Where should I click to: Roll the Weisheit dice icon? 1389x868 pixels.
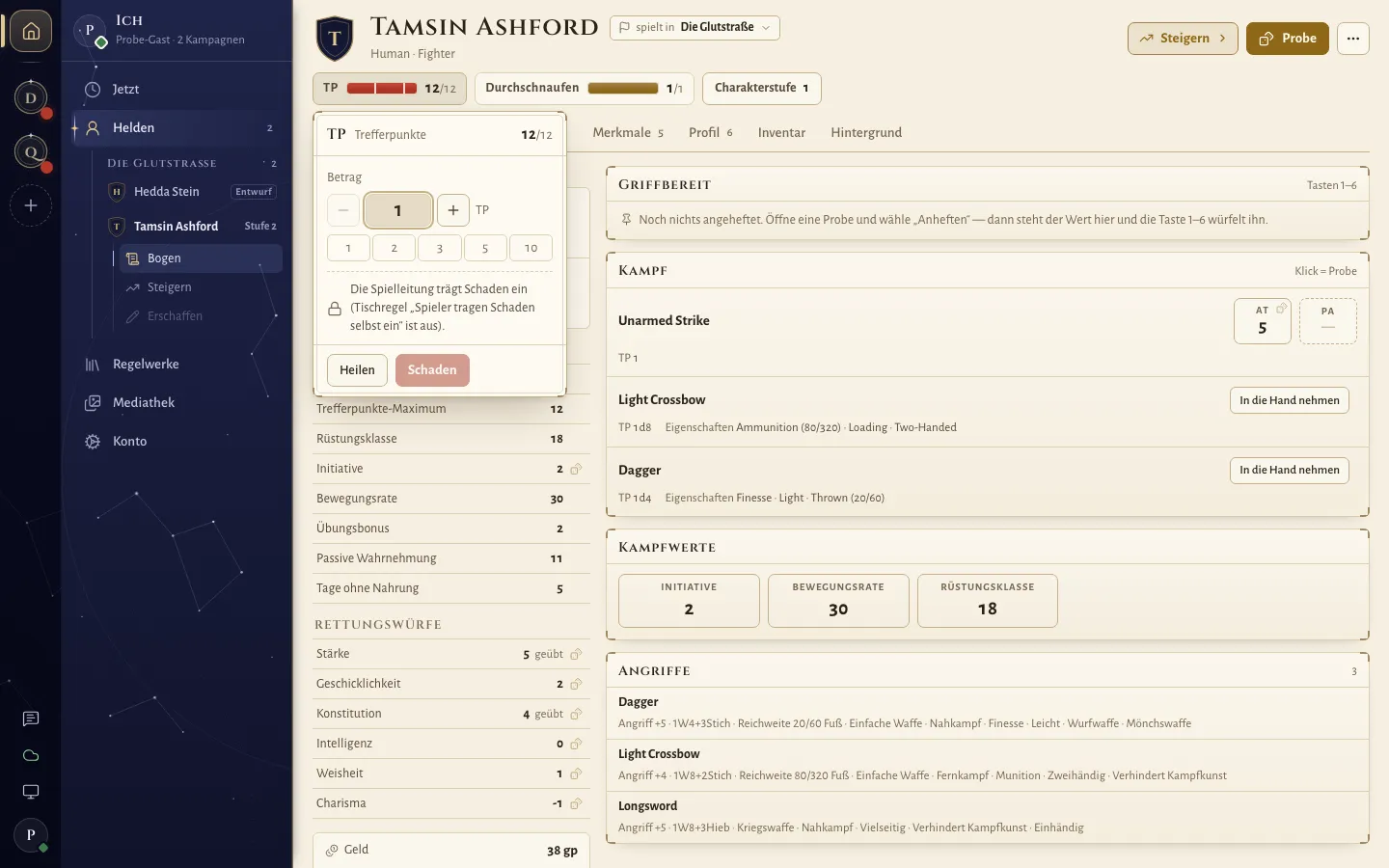click(x=576, y=773)
